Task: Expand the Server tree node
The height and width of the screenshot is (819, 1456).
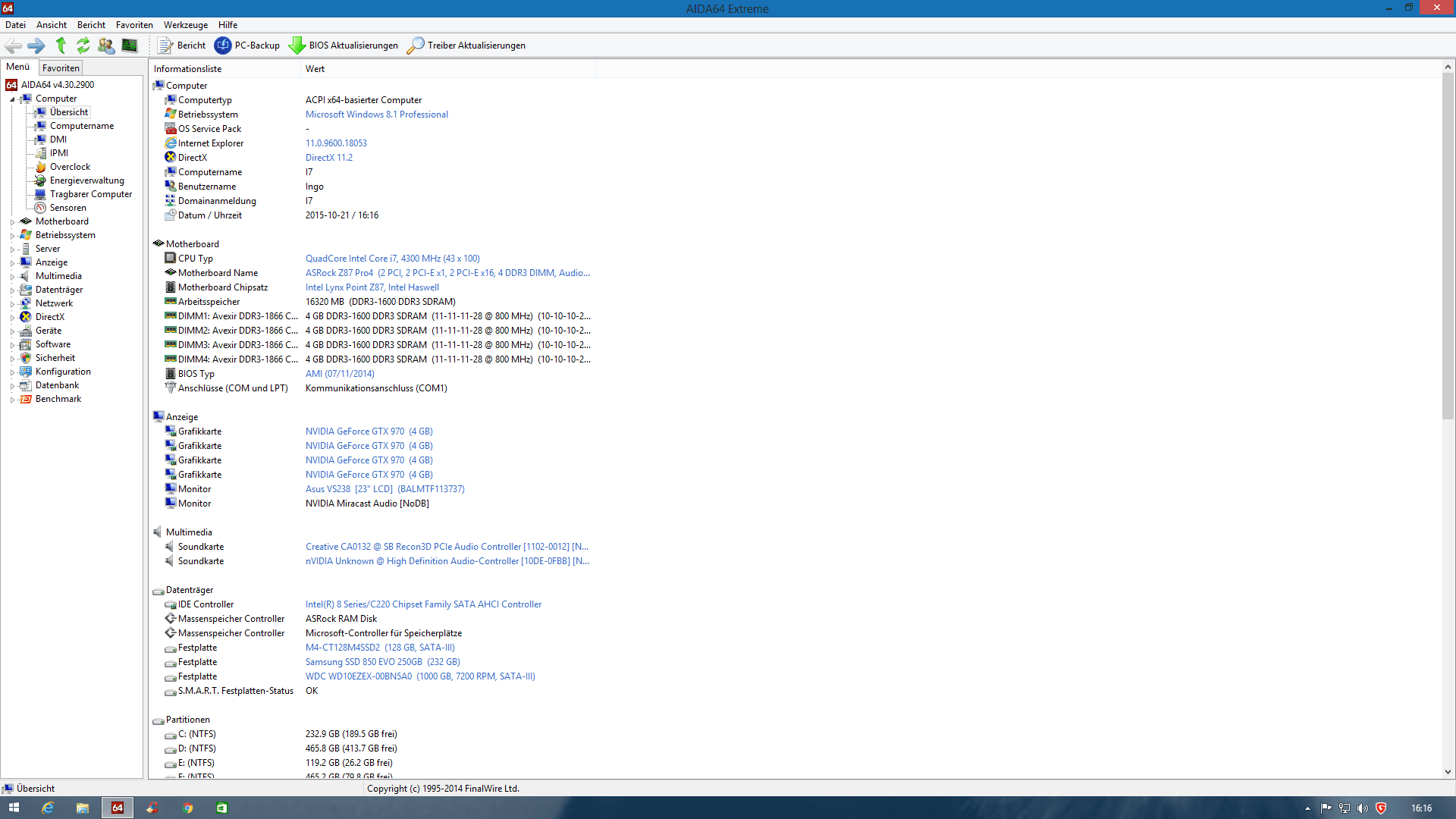Action: tap(12, 249)
